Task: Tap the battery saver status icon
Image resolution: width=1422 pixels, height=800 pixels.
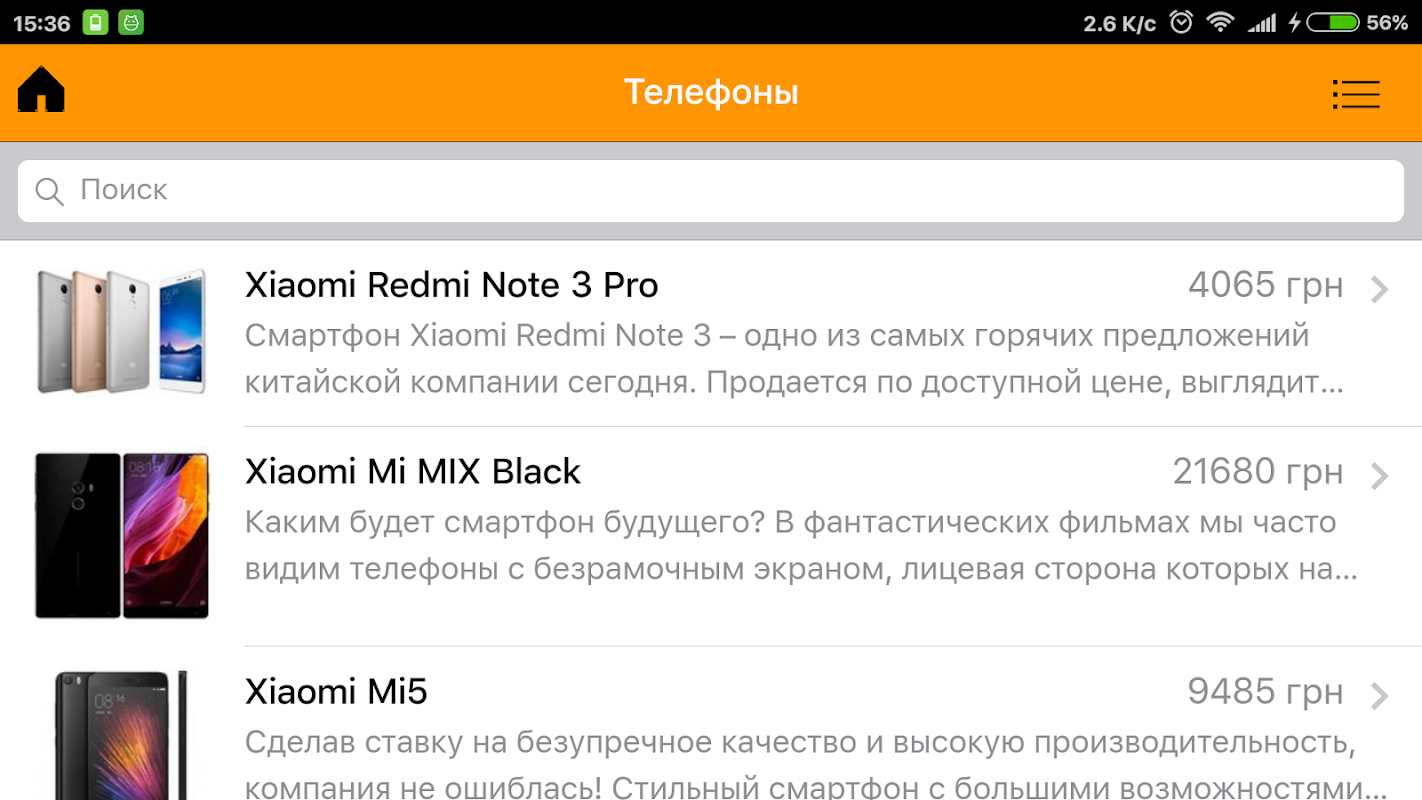Action: click(x=95, y=22)
